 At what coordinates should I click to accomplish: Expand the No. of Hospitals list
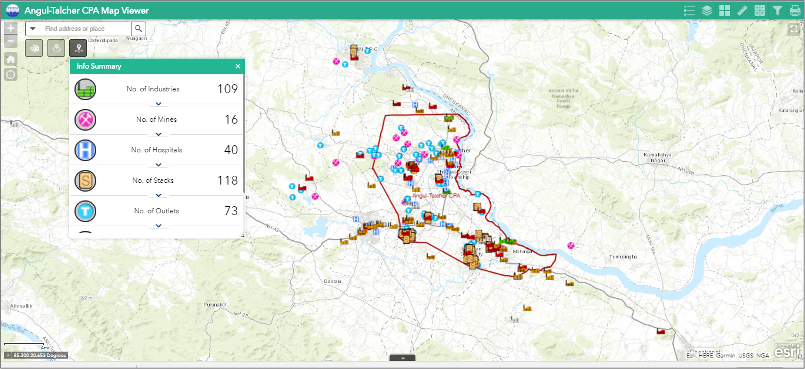pyautogui.click(x=158, y=165)
